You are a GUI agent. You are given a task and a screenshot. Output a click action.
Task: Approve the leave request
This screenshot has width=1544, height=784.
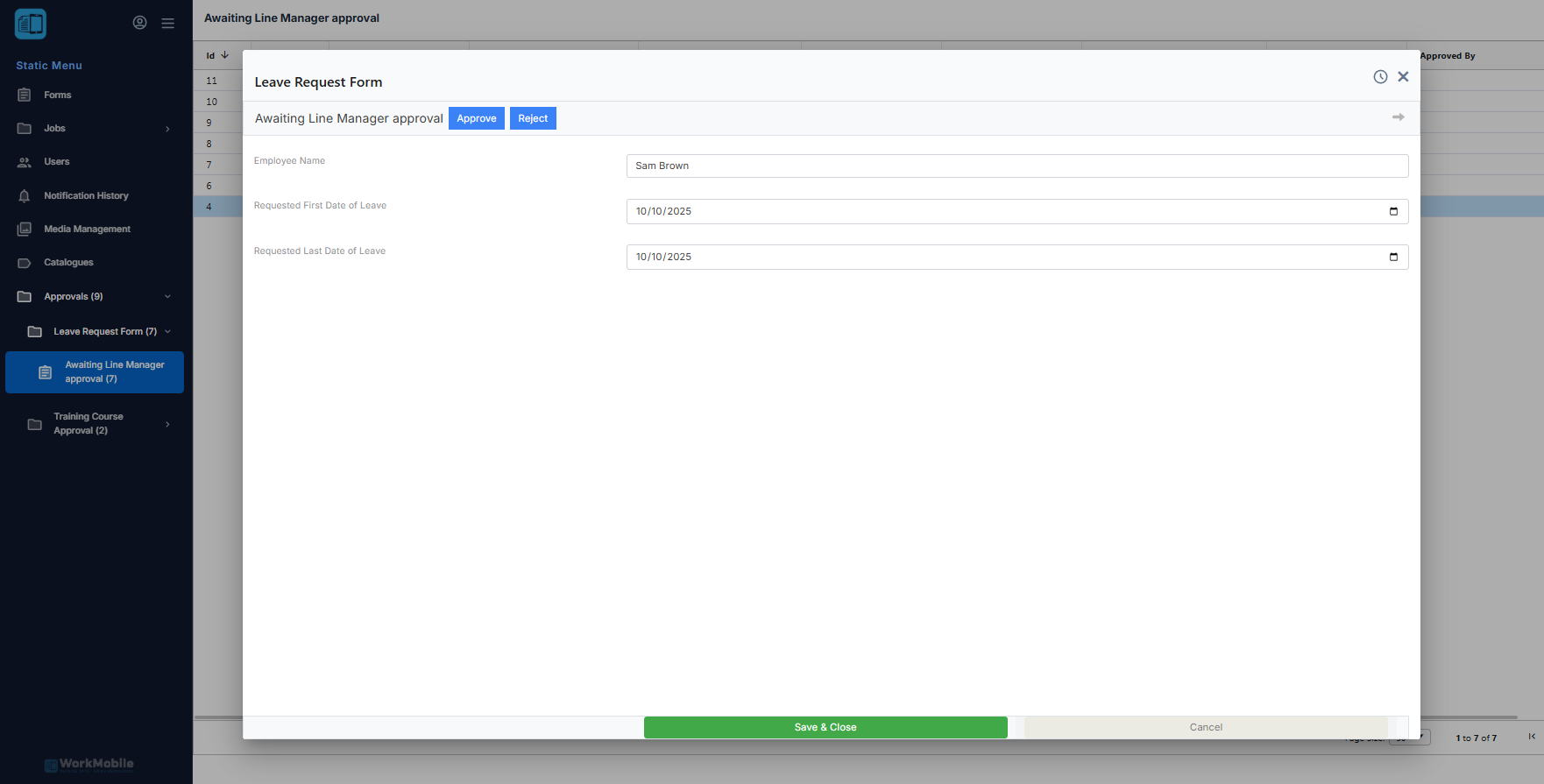coord(477,118)
